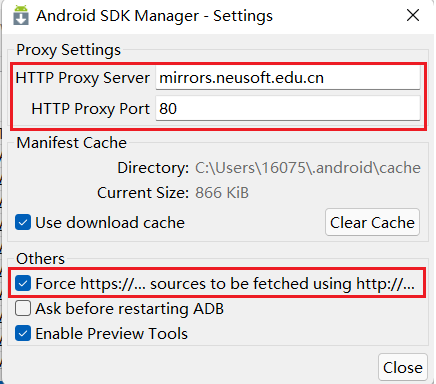Click the cache directory path text

[308, 168]
